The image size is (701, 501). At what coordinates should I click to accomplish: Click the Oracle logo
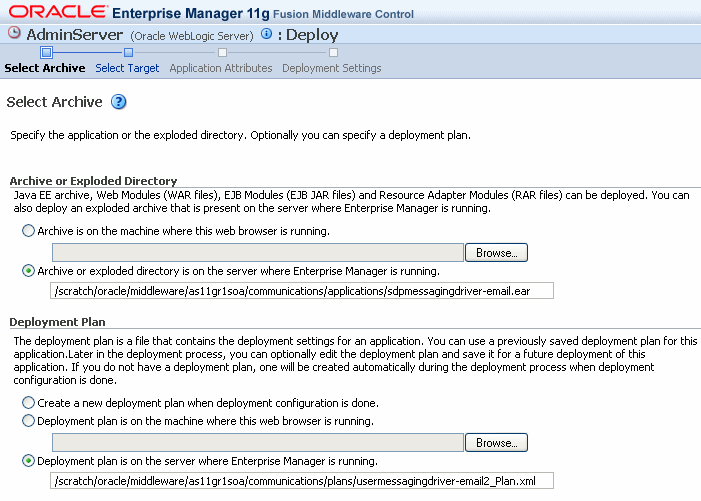pos(56,13)
